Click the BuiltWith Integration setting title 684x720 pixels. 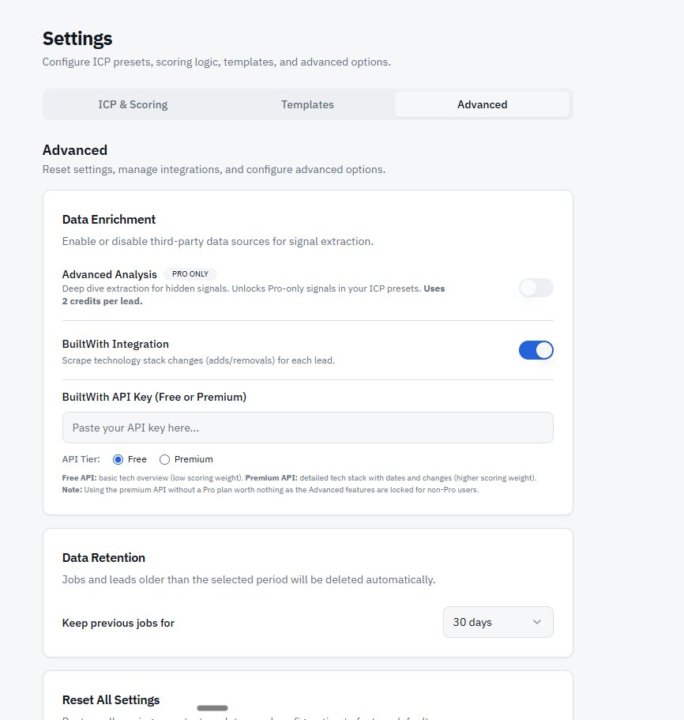115,344
